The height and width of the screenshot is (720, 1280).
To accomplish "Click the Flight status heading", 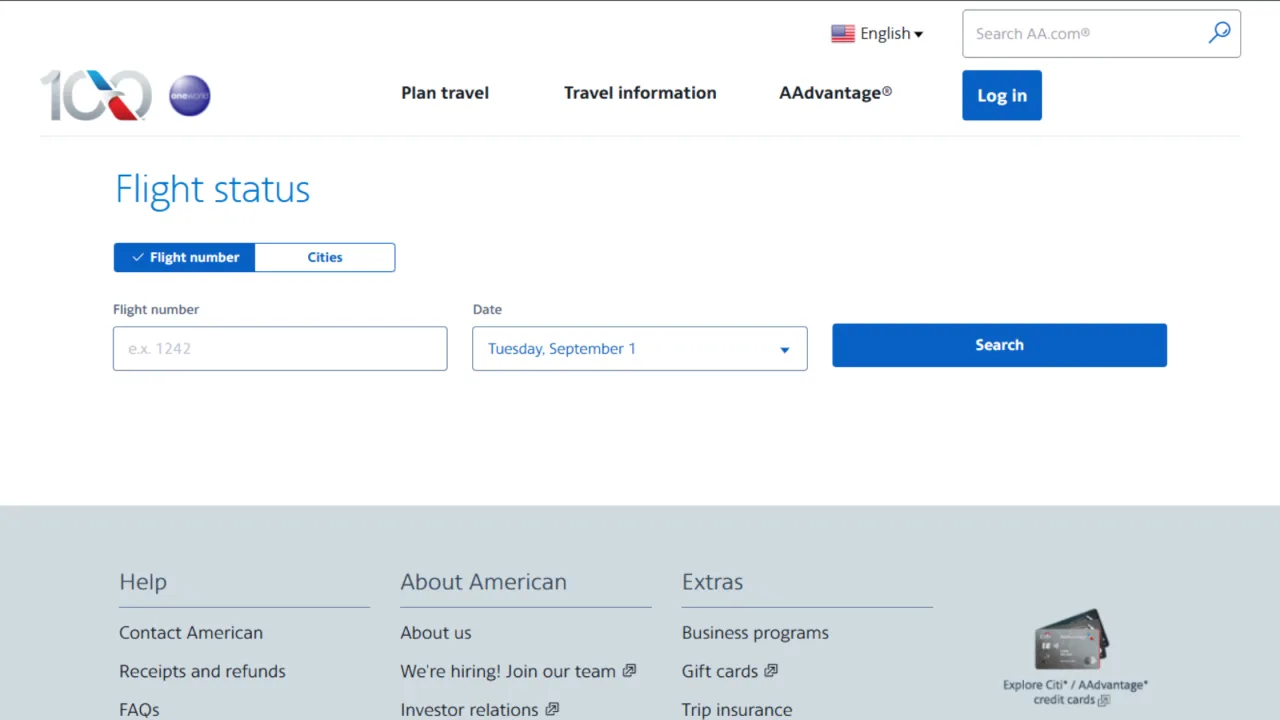I will [x=213, y=189].
